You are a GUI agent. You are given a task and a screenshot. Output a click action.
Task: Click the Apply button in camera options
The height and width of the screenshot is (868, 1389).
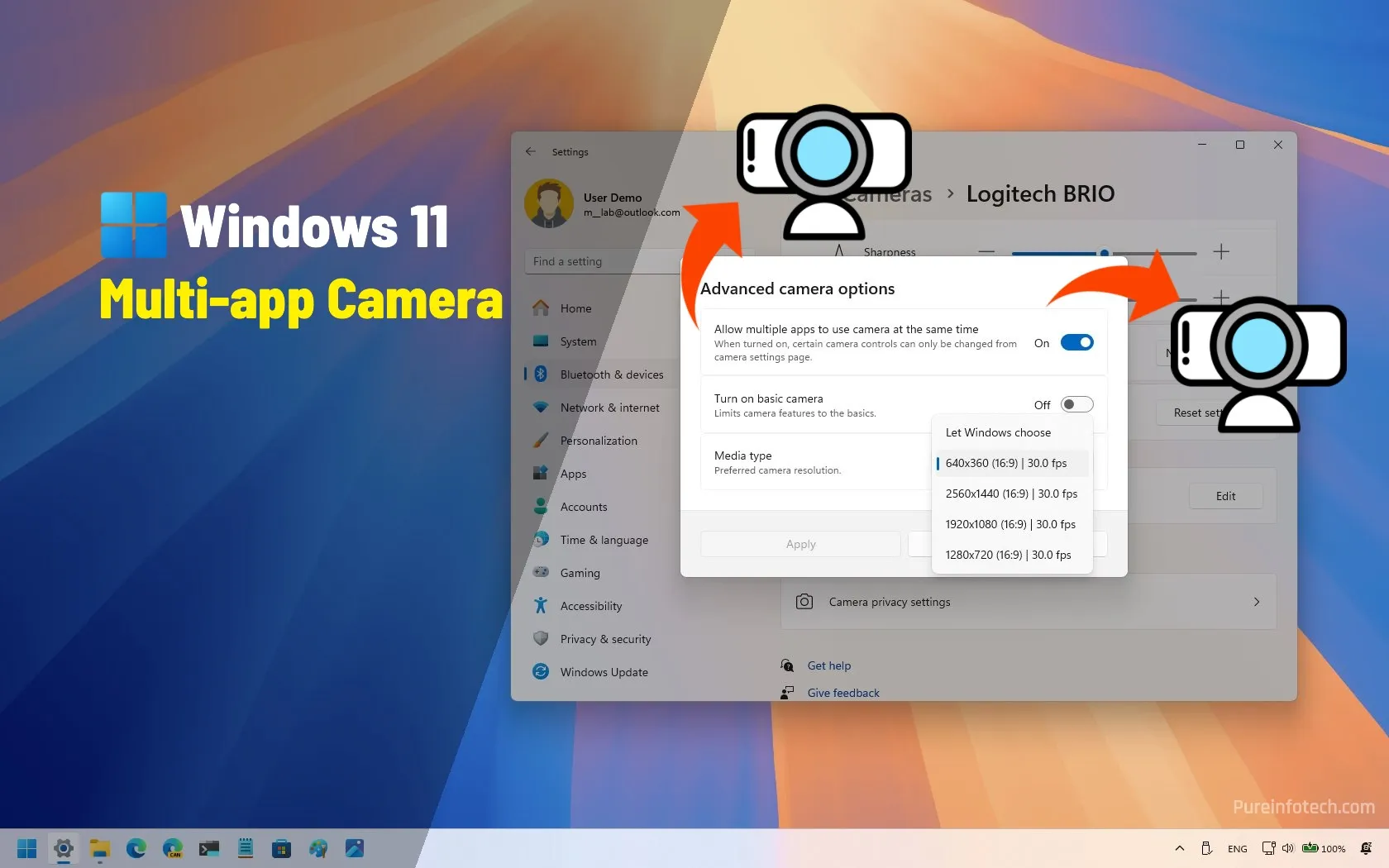click(x=800, y=544)
